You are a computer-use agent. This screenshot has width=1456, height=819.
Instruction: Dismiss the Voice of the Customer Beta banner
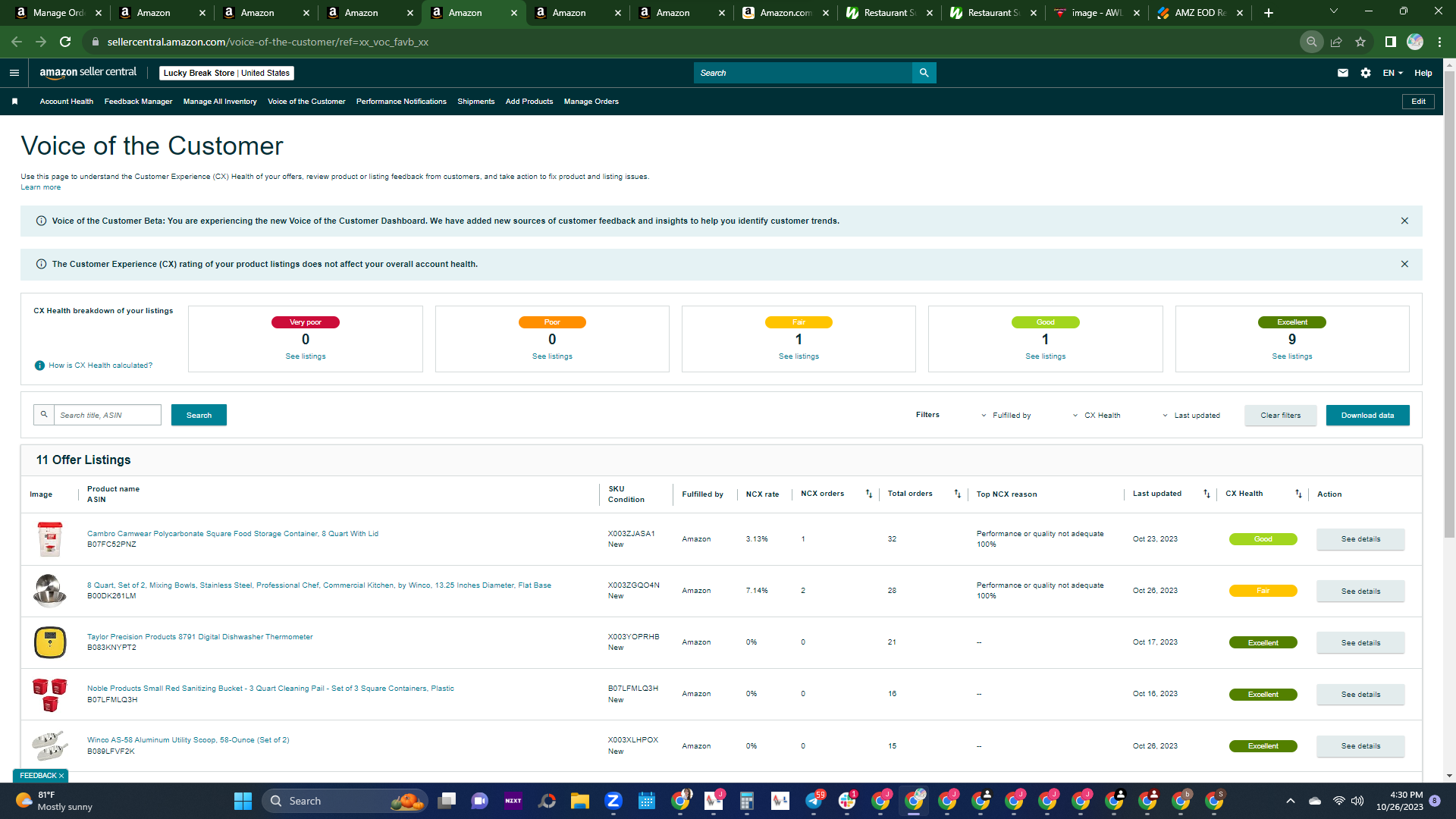click(1404, 221)
